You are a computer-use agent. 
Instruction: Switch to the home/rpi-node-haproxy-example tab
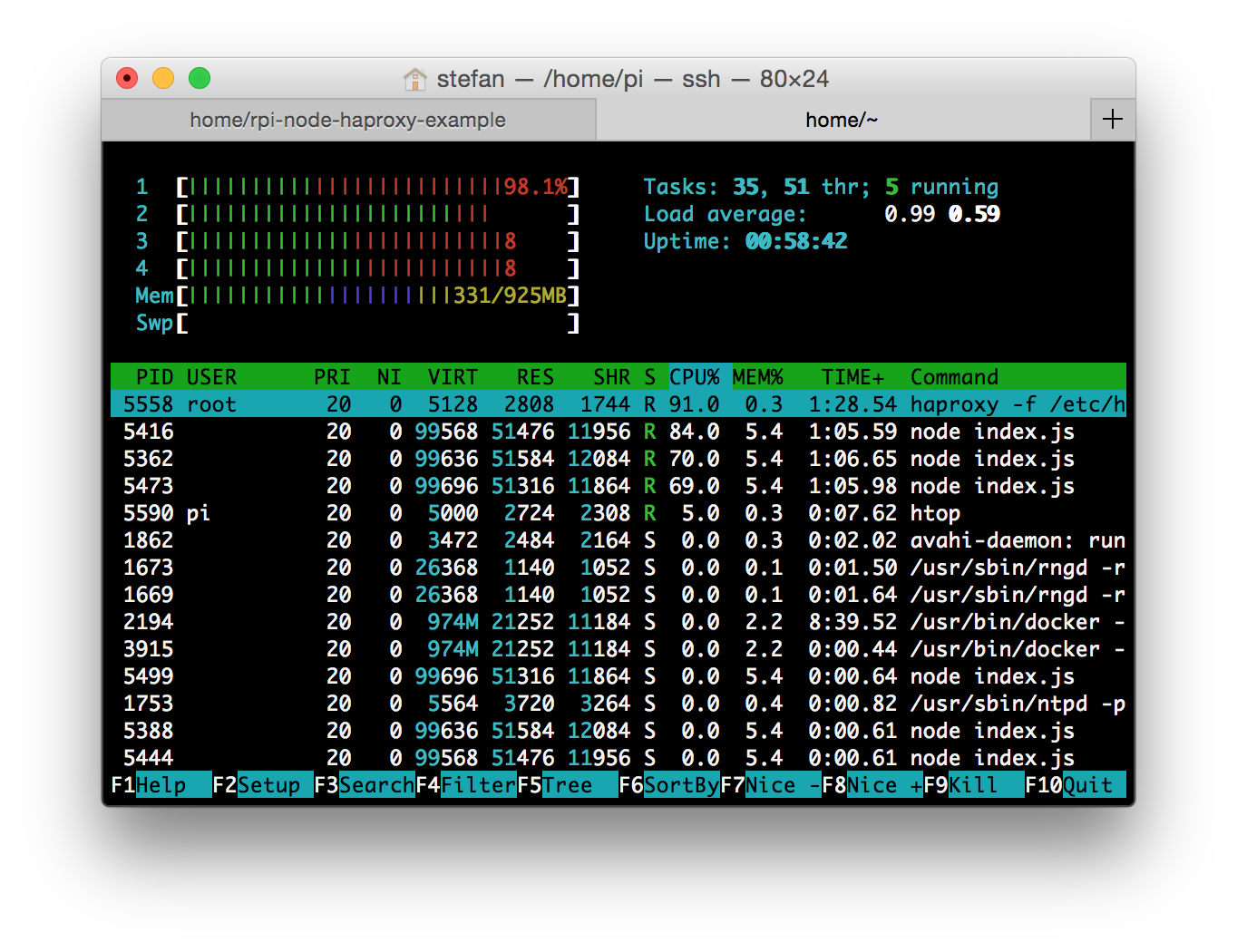(x=348, y=119)
